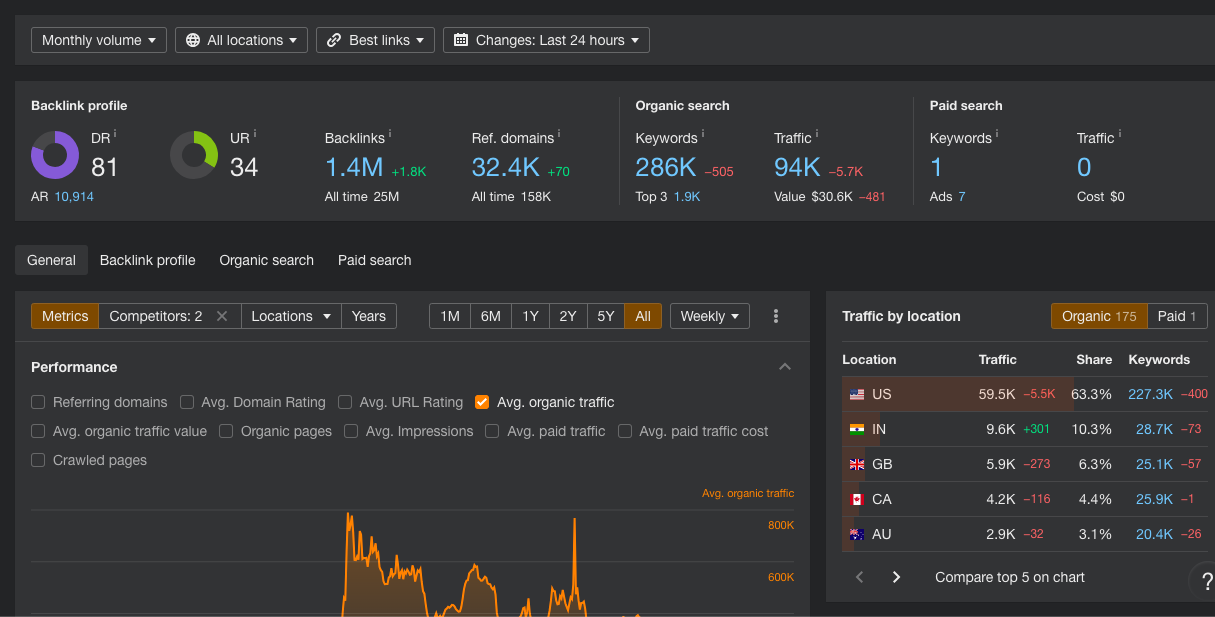Open the Weekly interval dropdown

(x=710, y=316)
